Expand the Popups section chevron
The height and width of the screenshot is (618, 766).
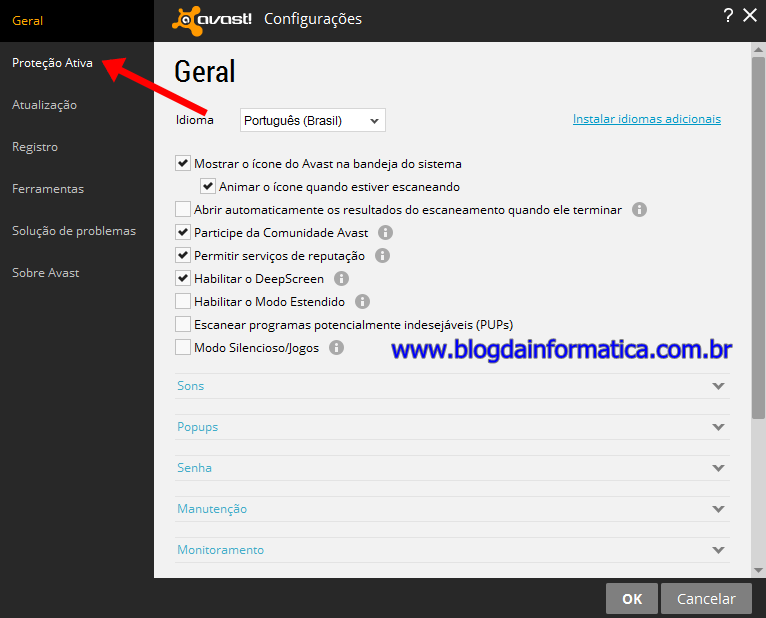(718, 427)
